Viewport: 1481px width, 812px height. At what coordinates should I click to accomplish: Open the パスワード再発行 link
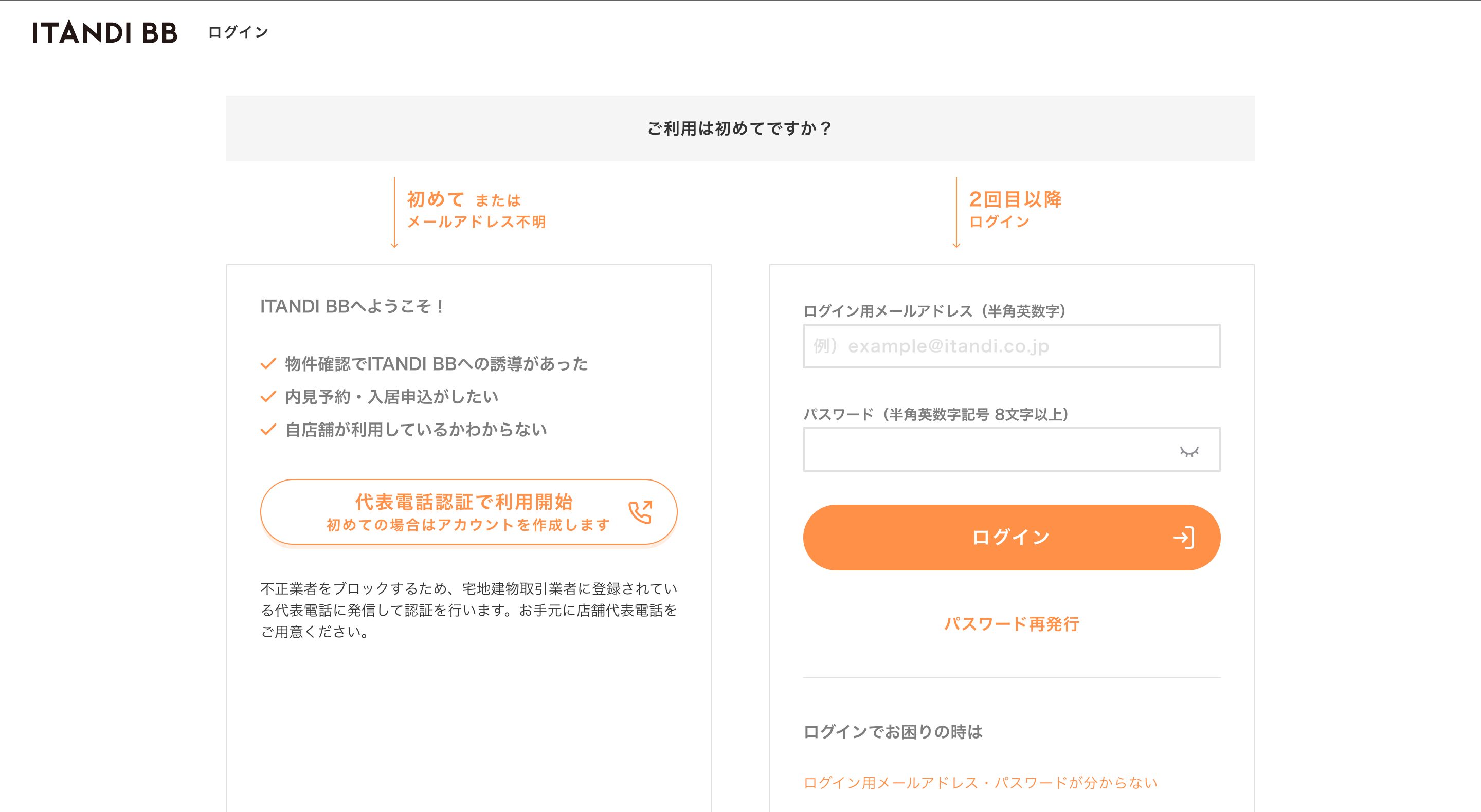tap(1012, 623)
